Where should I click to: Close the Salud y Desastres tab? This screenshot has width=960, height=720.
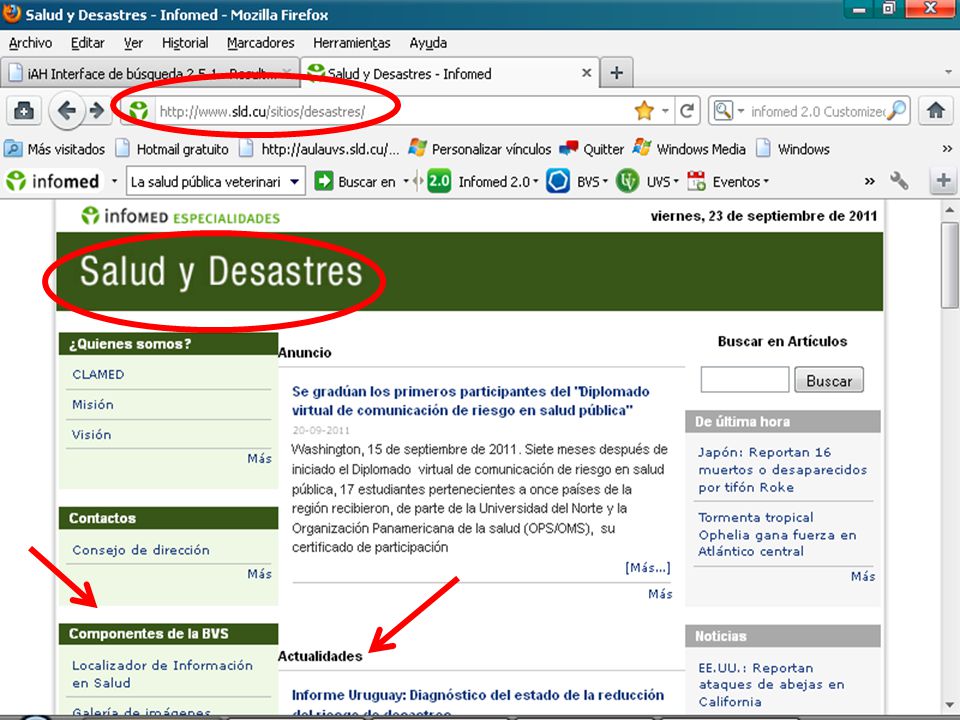click(586, 73)
